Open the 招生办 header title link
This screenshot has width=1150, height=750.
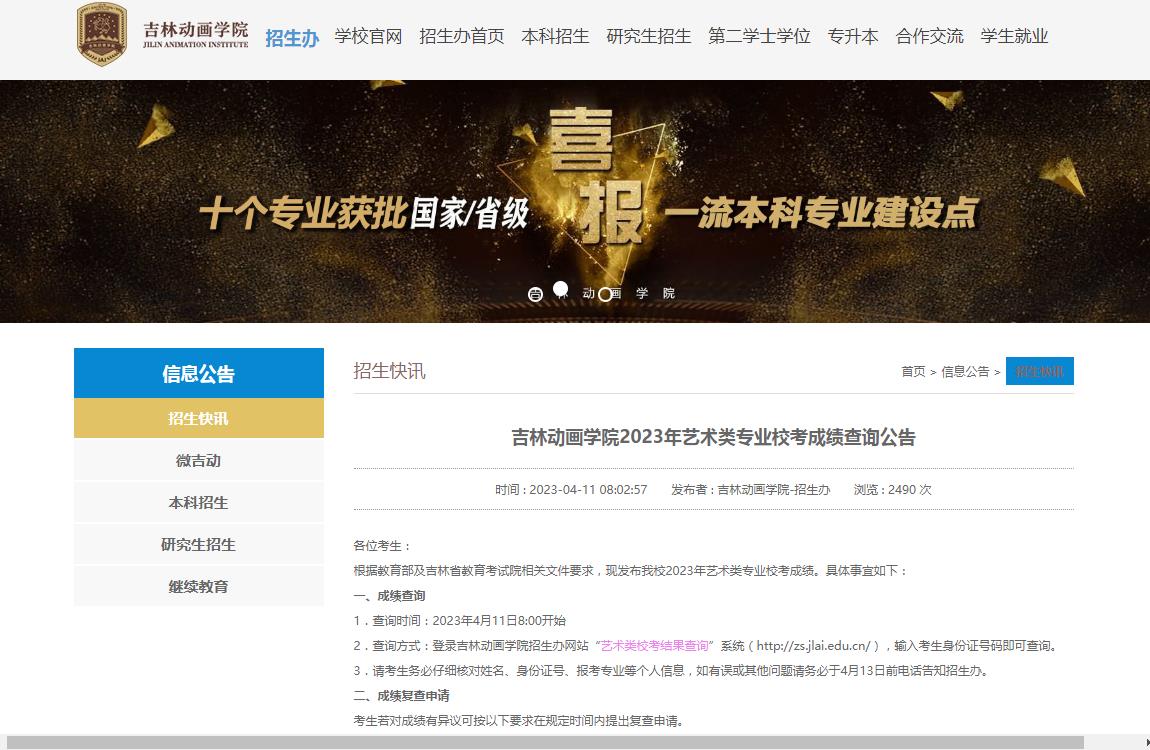point(292,37)
